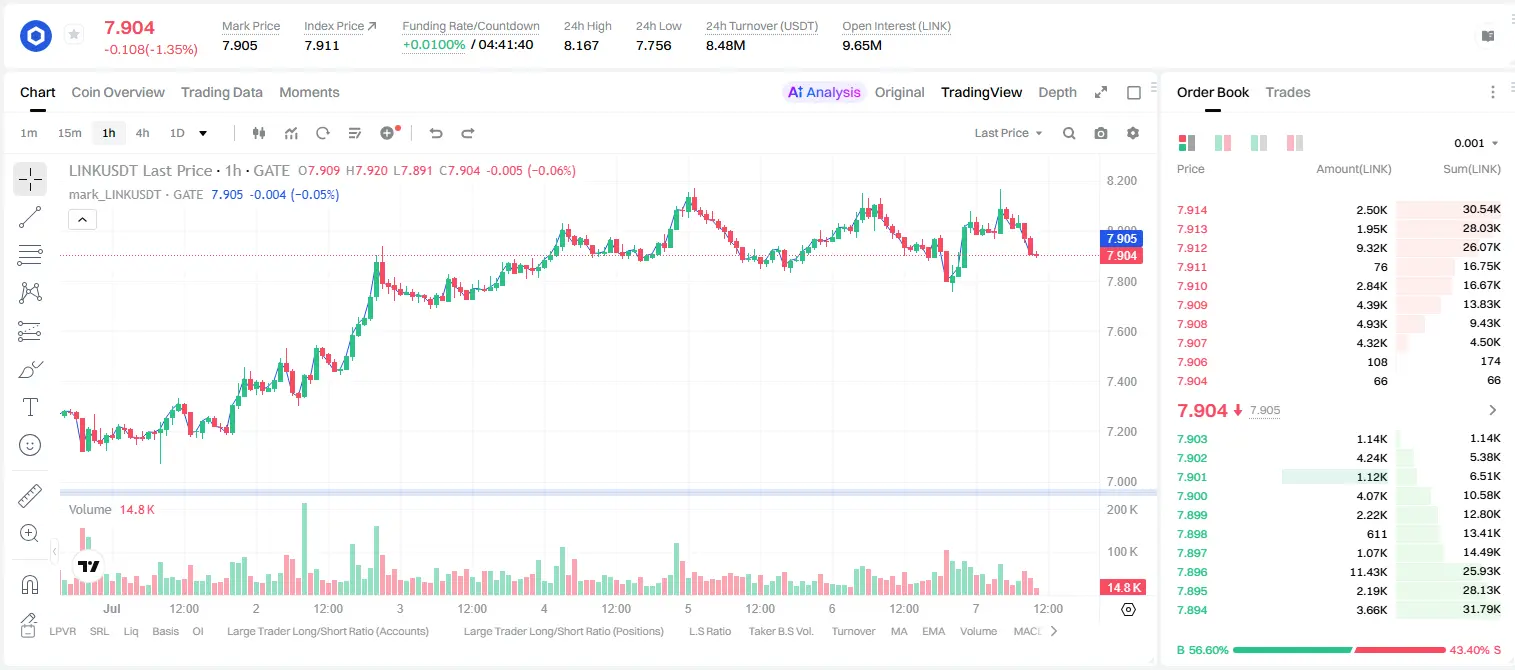Switch to the Trades tab
1515x670 pixels.
[x=1287, y=92]
